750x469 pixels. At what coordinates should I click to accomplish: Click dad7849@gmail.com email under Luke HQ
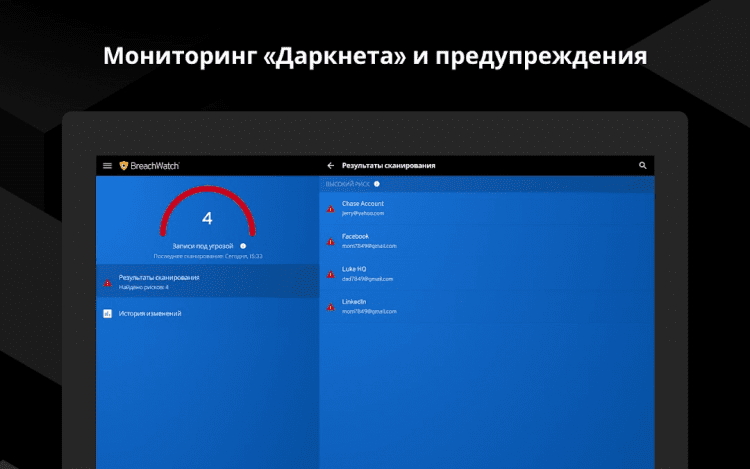click(367, 279)
